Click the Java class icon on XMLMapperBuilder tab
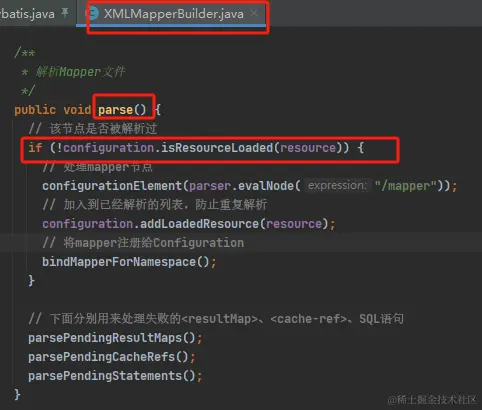Viewport: 482px width, 410px height. tap(93, 14)
